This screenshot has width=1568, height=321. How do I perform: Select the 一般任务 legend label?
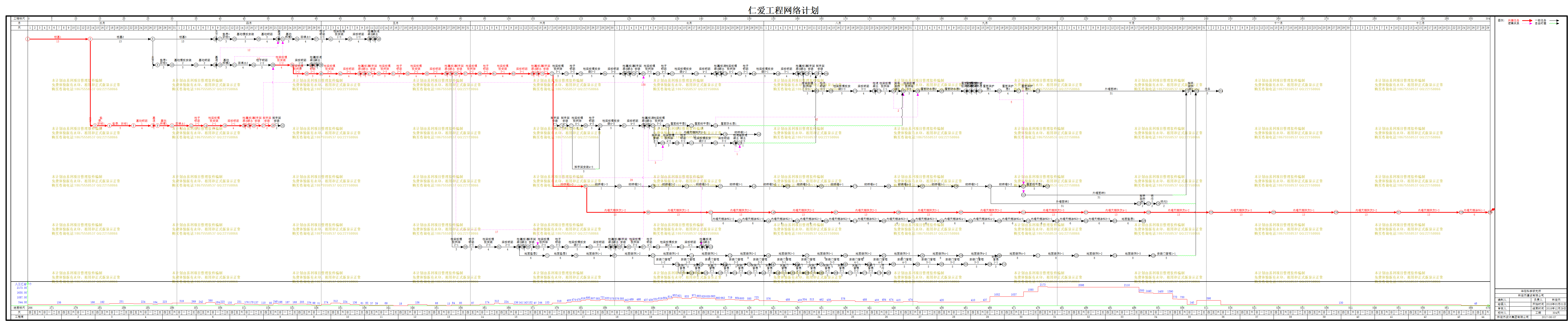(1541, 21)
